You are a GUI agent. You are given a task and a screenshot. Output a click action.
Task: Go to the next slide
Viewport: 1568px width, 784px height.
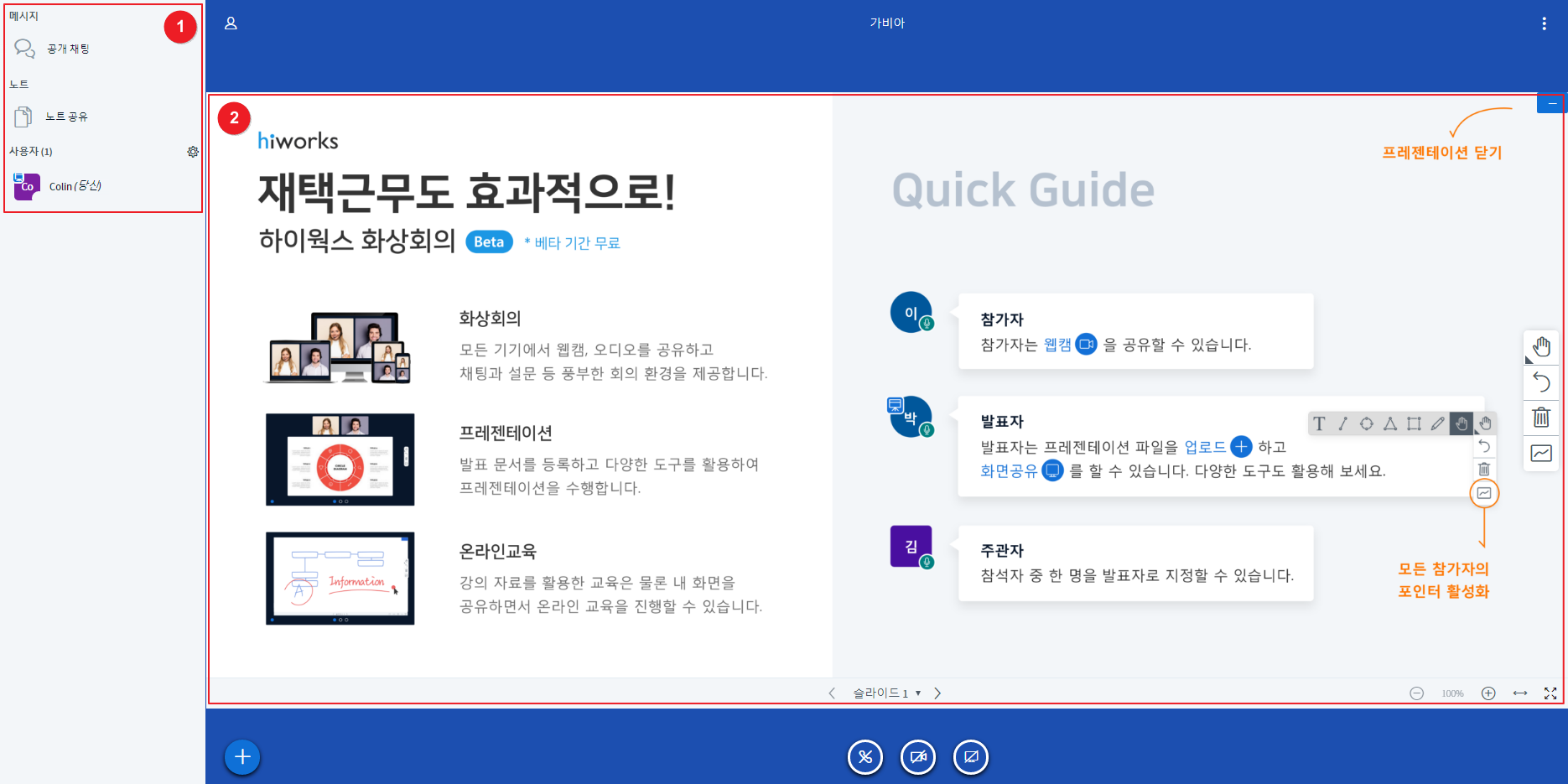coord(937,693)
